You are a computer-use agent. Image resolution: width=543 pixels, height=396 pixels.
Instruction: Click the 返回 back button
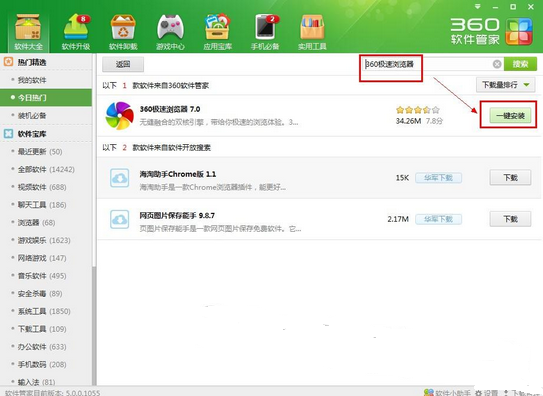coord(123,64)
